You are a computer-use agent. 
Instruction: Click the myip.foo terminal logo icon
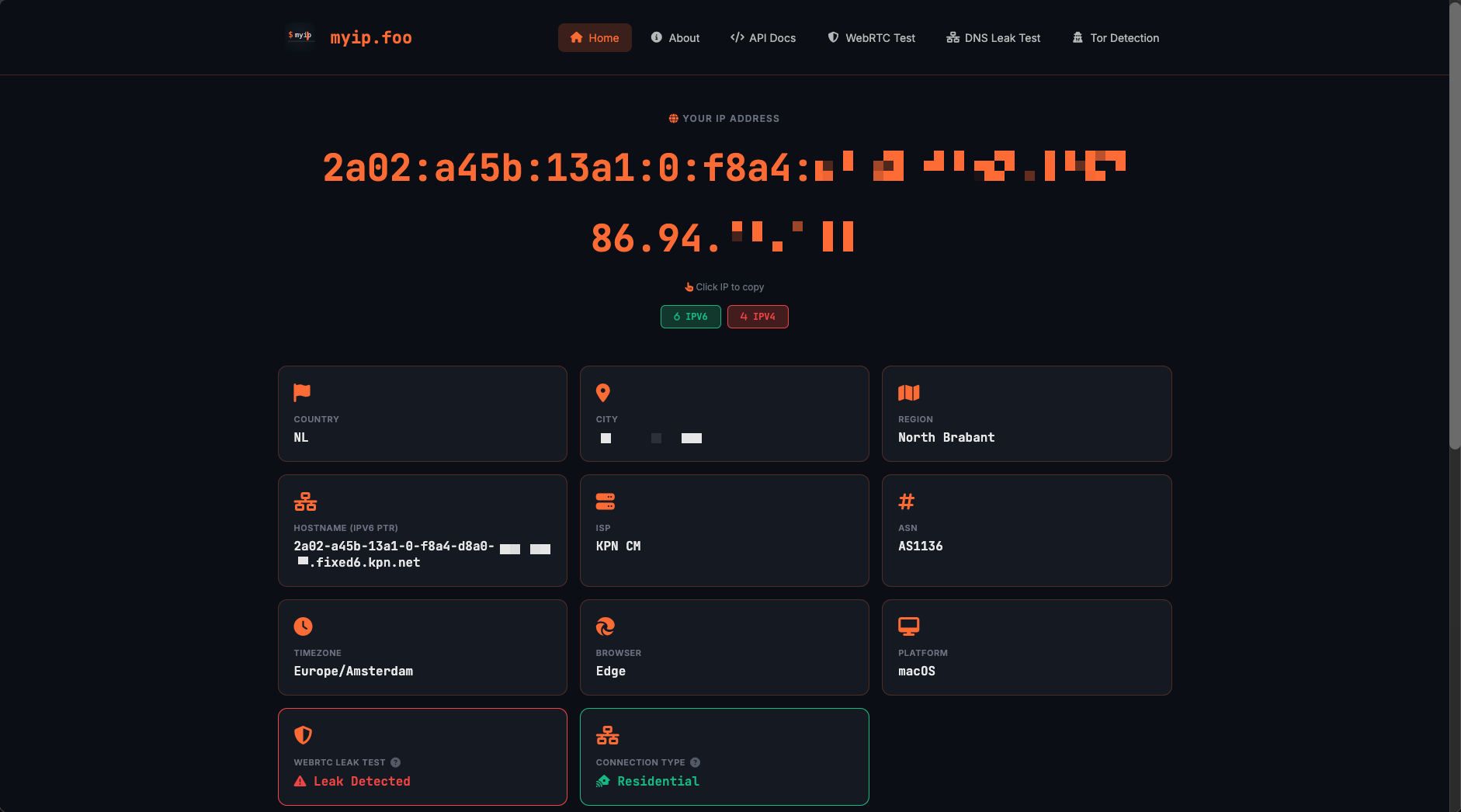[300, 36]
